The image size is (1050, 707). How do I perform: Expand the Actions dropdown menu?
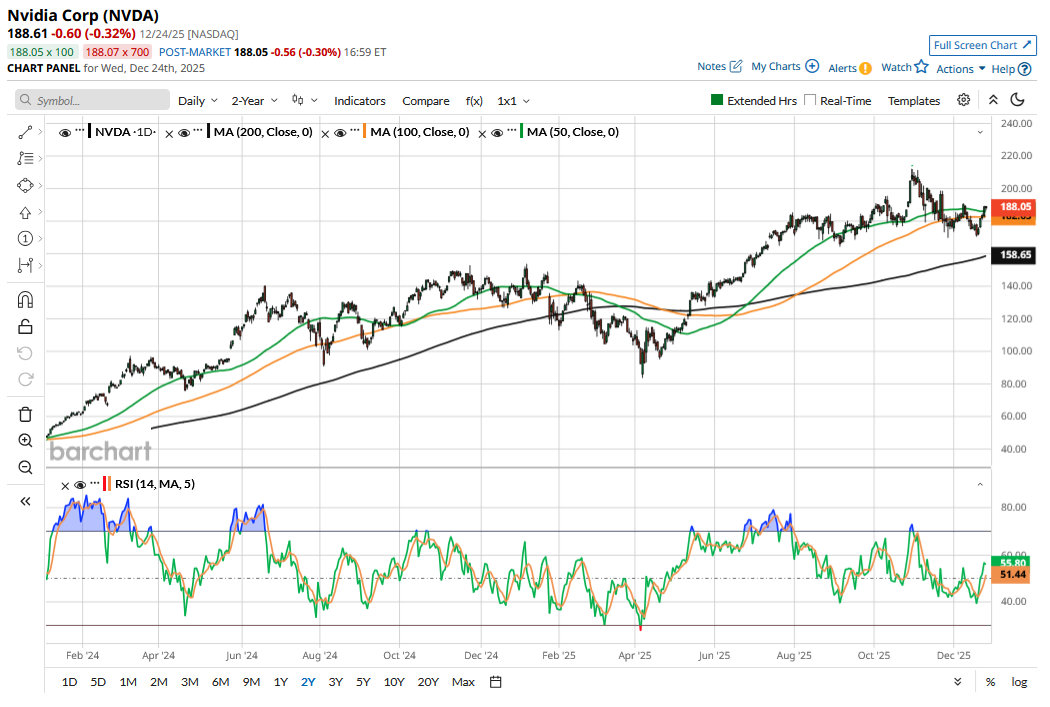(x=960, y=69)
